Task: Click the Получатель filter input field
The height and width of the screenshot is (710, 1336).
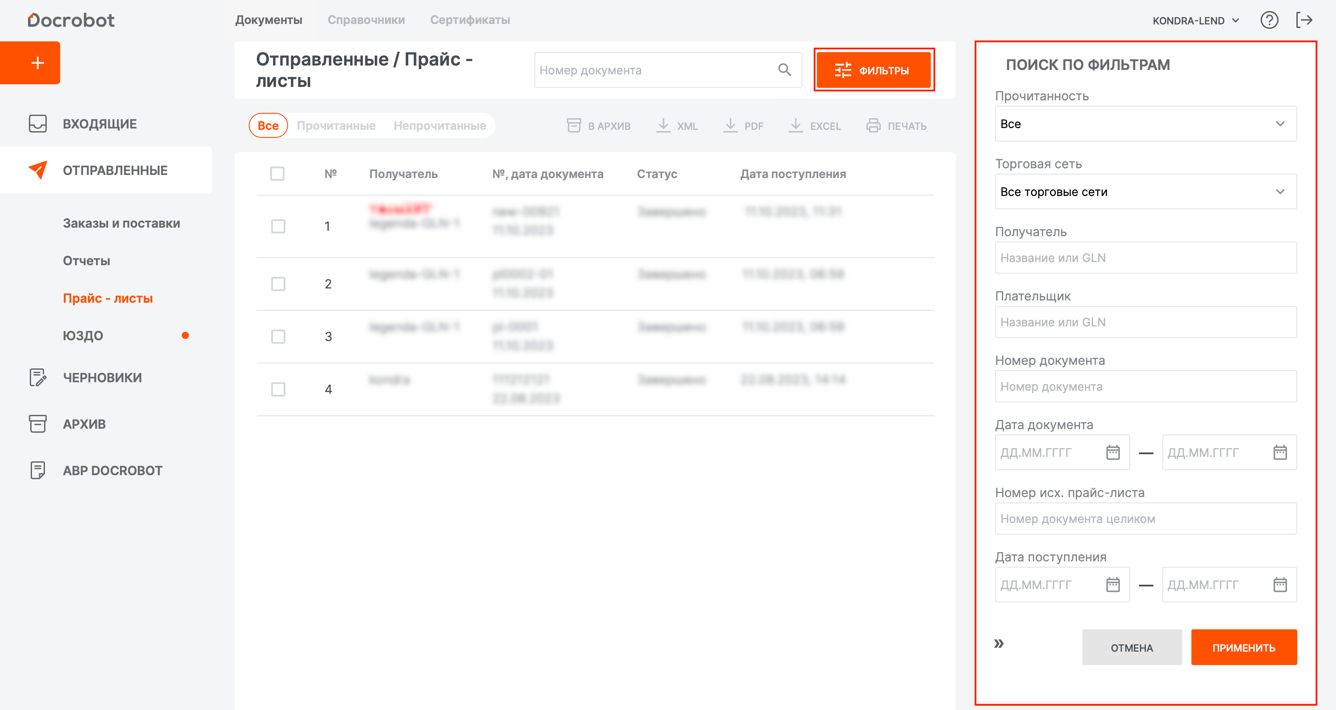Action: click(1145, 258)
